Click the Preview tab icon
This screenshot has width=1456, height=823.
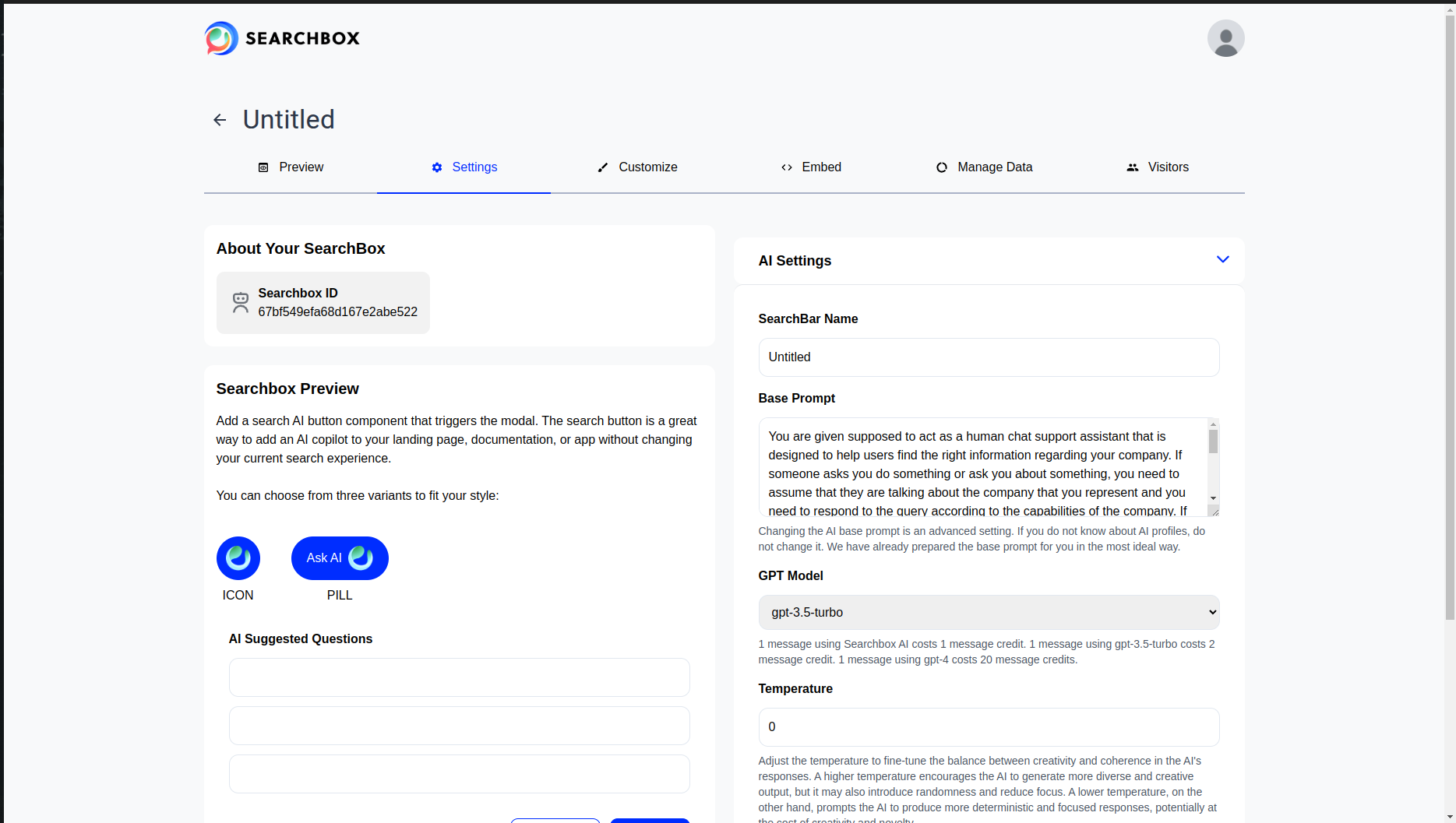[x=263, y=167]
